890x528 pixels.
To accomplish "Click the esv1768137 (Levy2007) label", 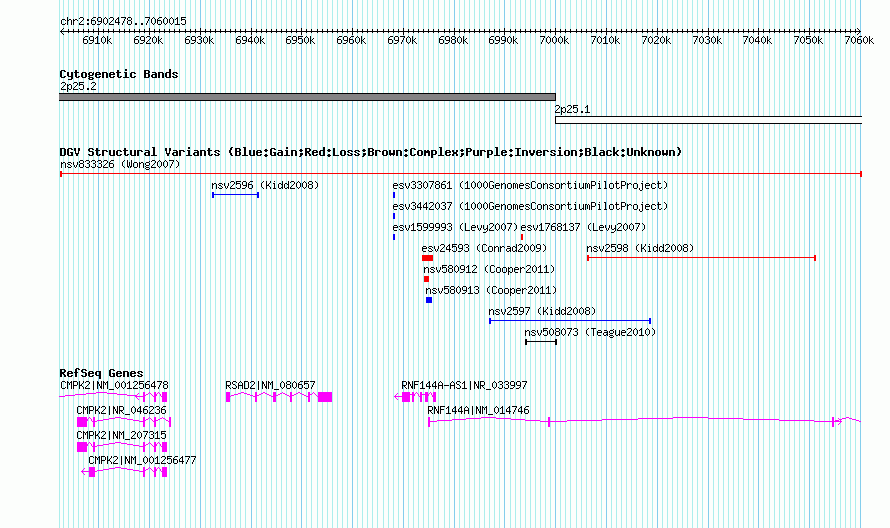I will click(583, 227).
